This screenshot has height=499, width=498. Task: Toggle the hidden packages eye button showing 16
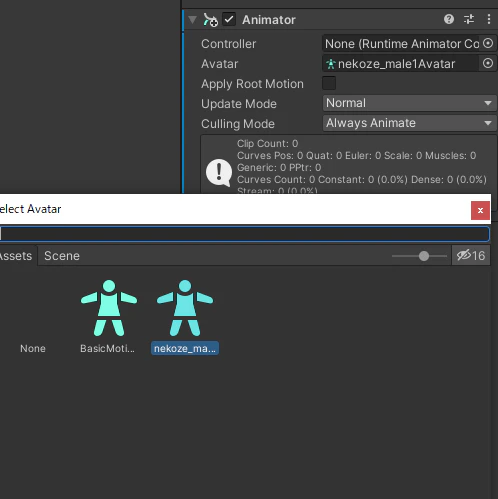471,256
